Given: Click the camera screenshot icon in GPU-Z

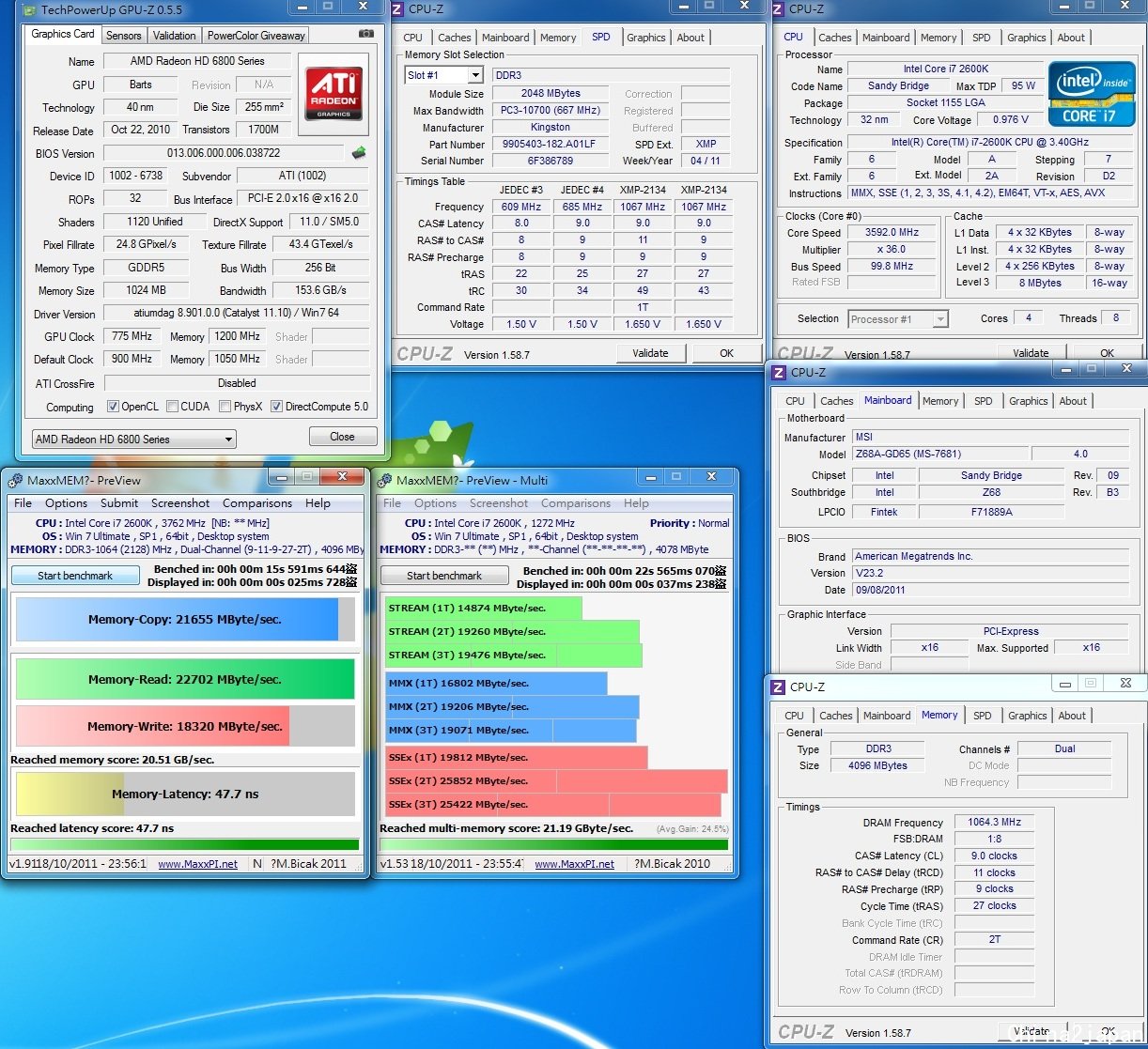Looking at the screenshot, I should (365, 35).
